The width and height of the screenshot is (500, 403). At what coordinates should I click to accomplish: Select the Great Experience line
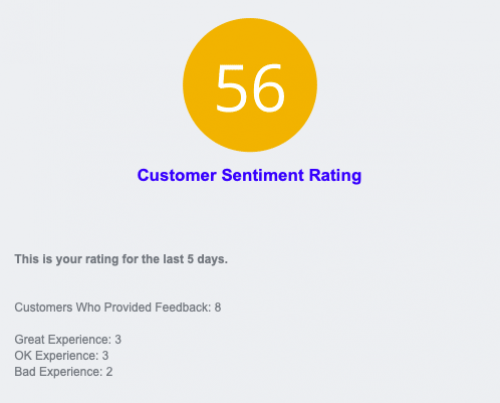pos(68,340)
